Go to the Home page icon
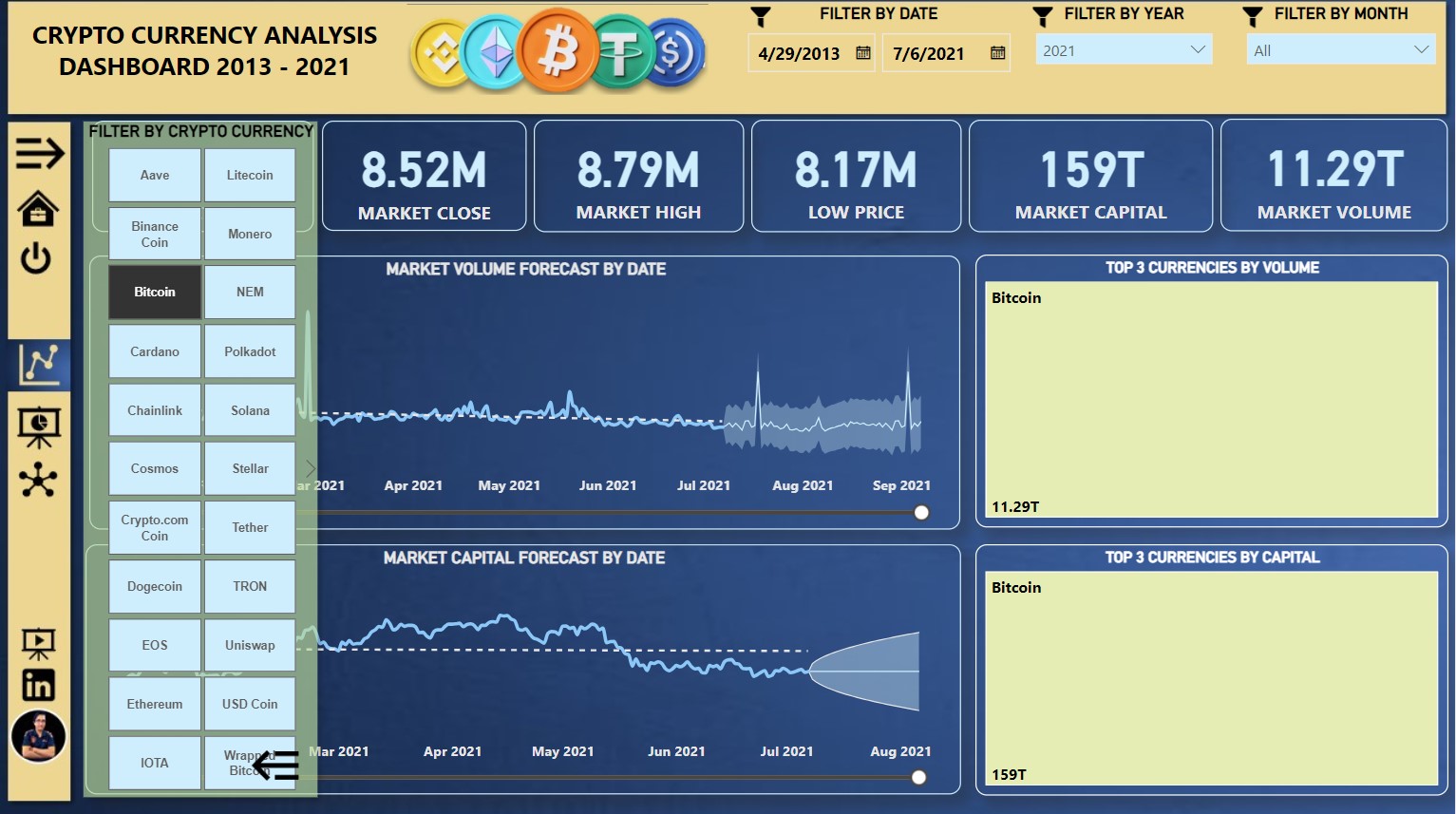This screenshot has height=814, width=1456. [38, 208]
